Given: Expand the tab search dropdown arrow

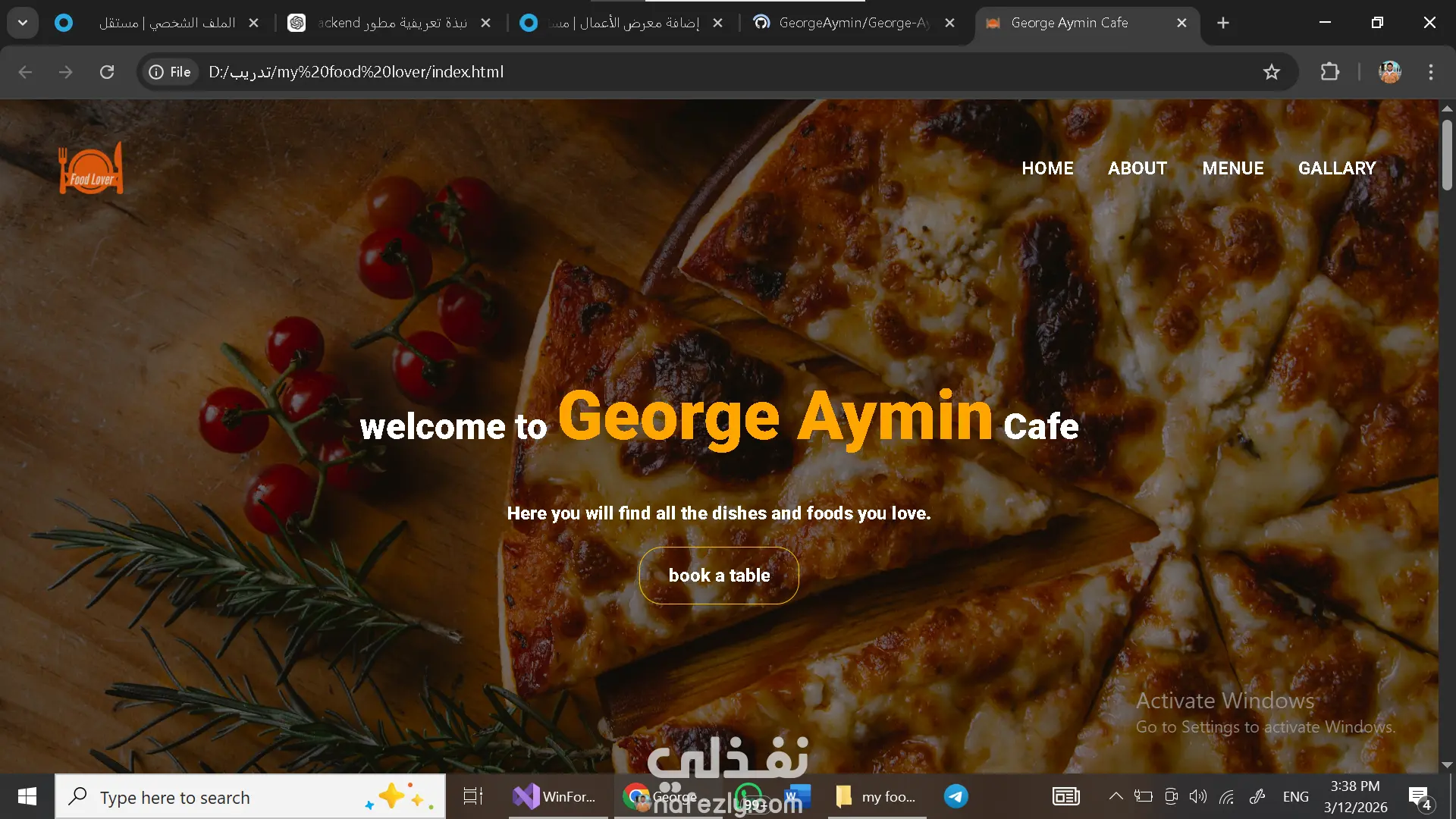Looking at the screenshot, I should [x=23, y=23].
